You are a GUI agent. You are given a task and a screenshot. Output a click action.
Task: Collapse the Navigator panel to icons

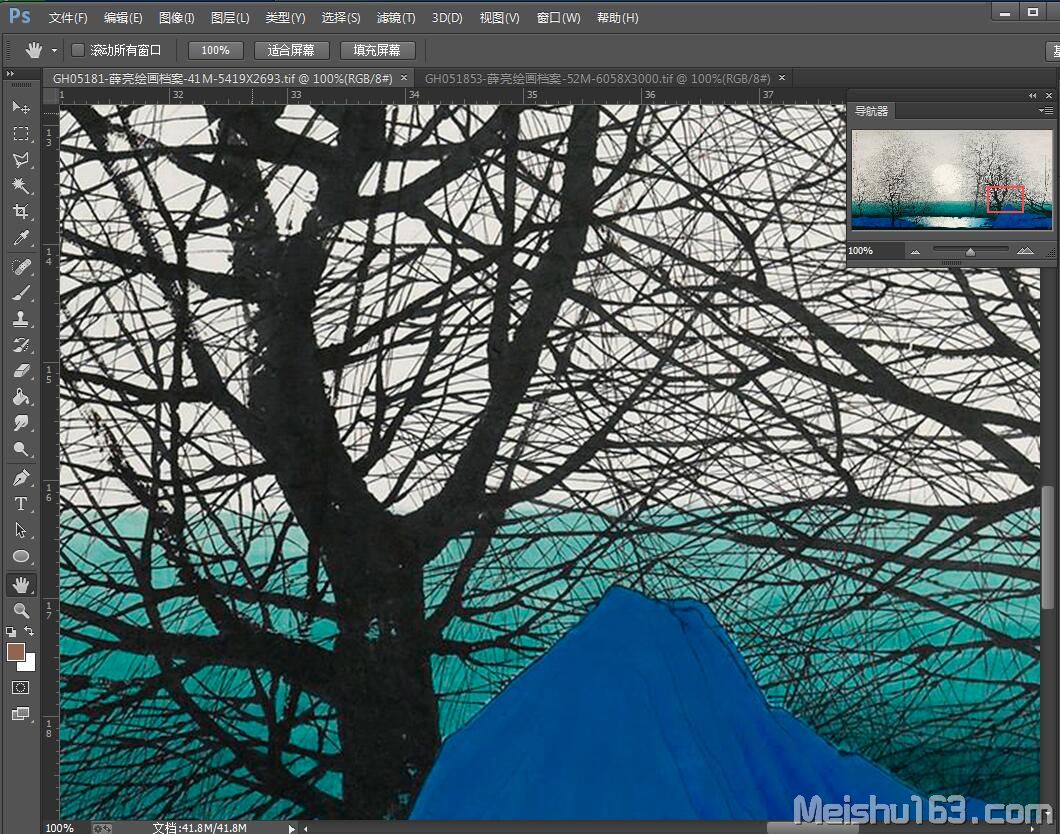pos(1032,95)
